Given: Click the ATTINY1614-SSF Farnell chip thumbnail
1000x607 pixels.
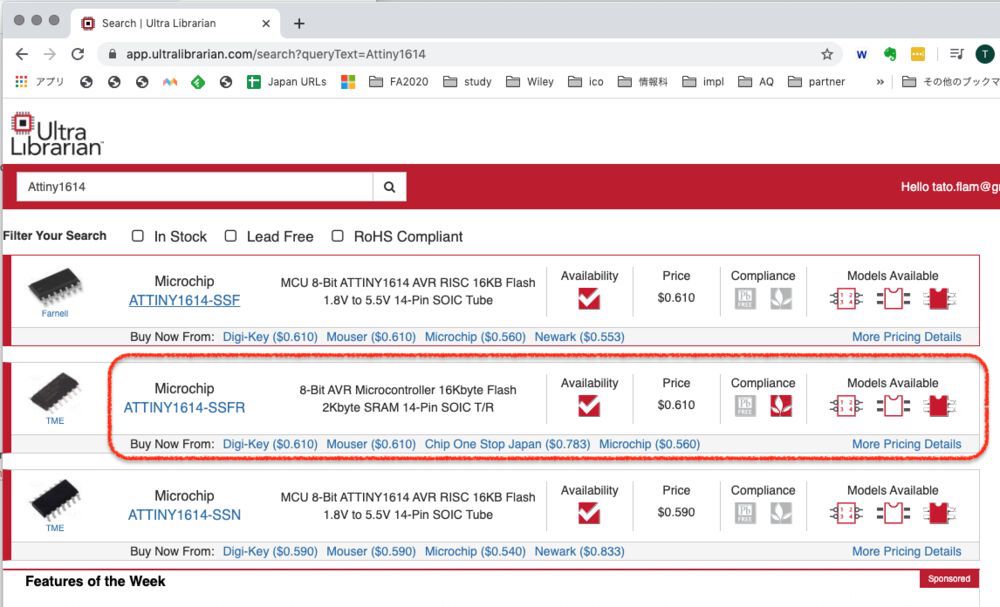Looking at the screenshot, I should pyautogui.click(x=55, y=288).
